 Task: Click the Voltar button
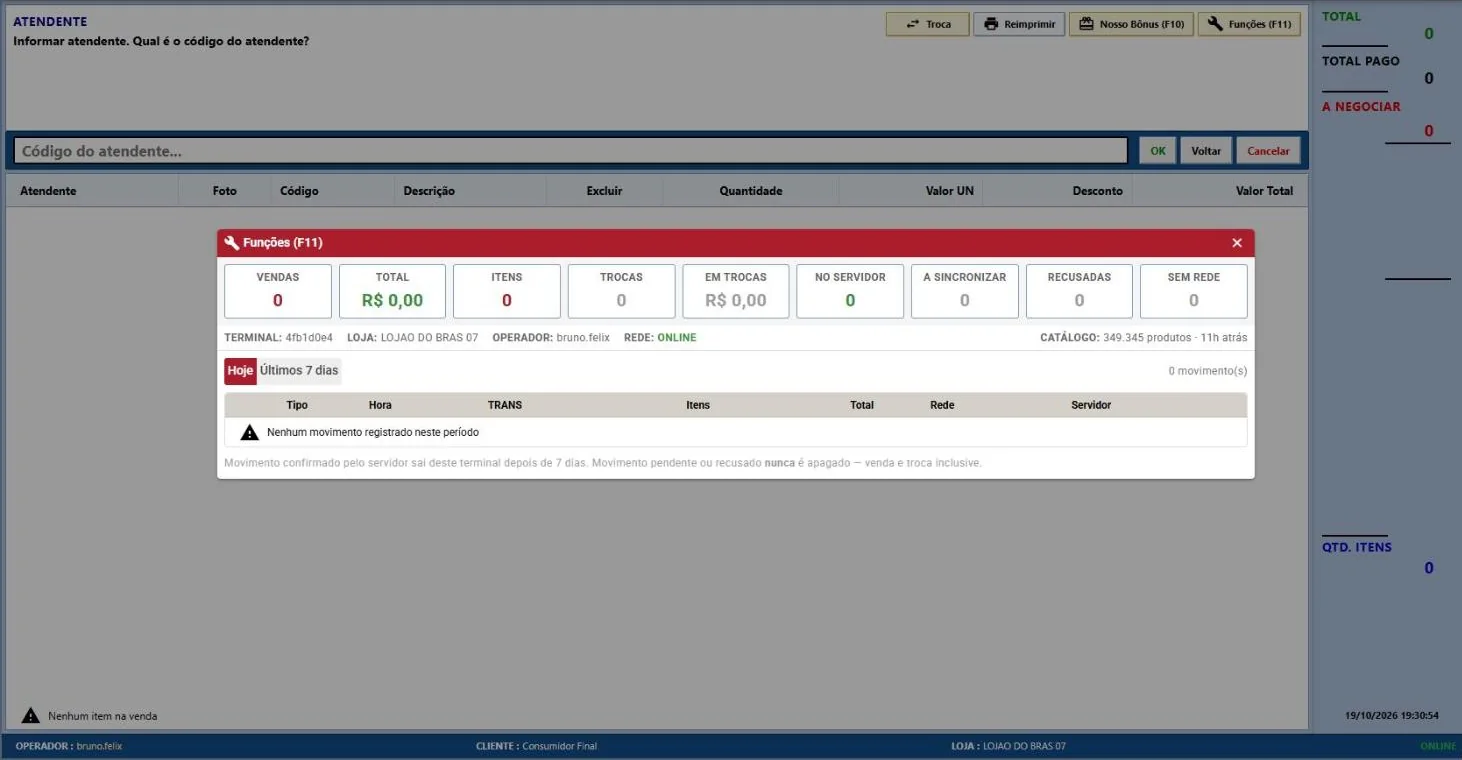pos(1206,151)
